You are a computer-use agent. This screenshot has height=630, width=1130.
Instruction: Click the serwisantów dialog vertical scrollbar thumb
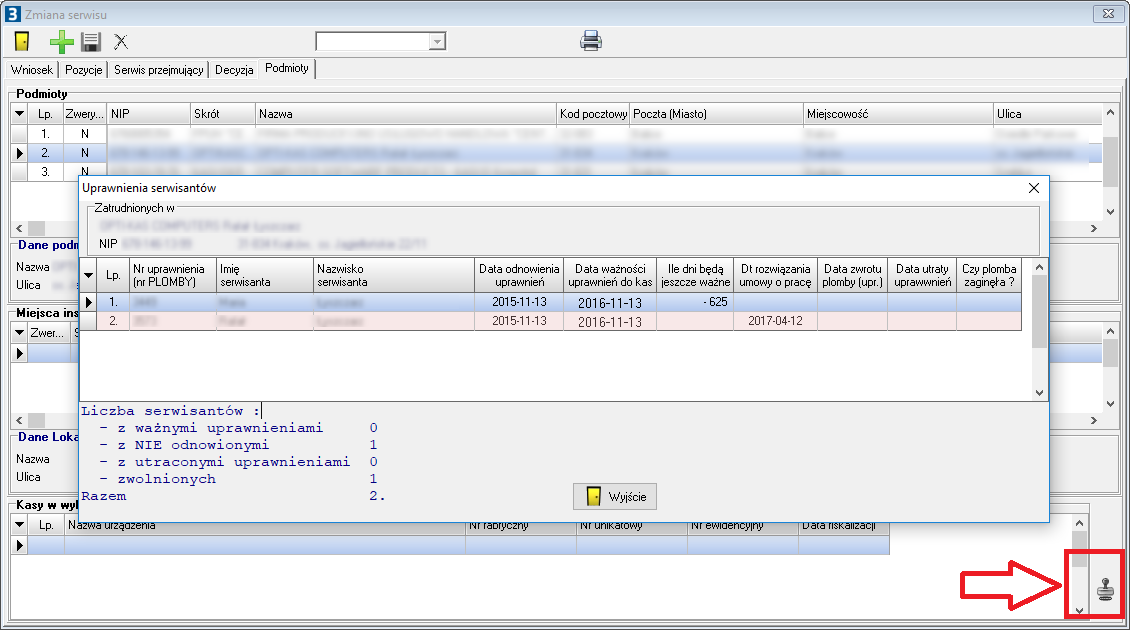pos(1039,311)
